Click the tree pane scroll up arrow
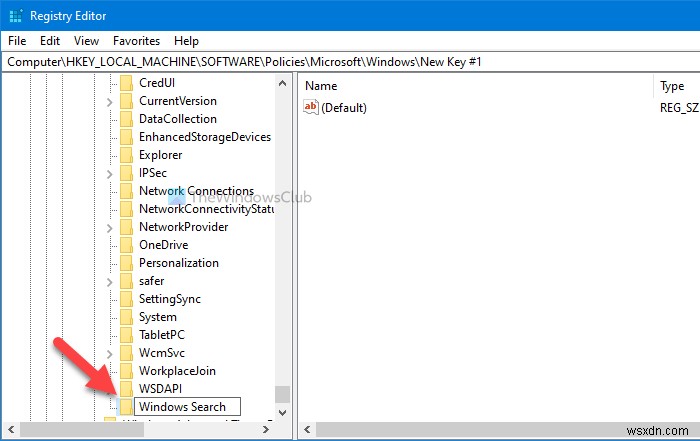 click(x=282, y=83)
